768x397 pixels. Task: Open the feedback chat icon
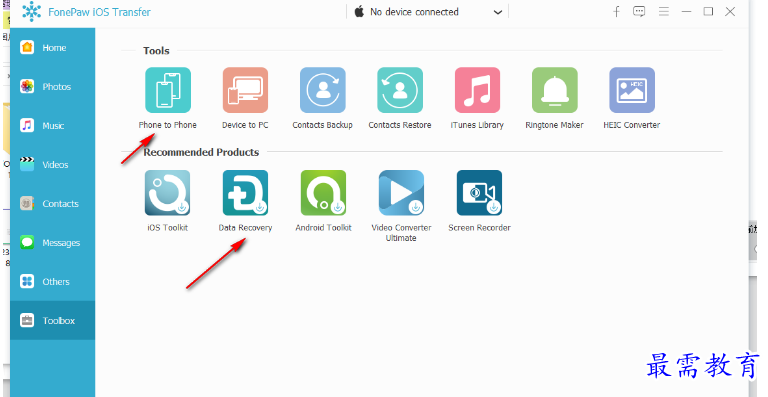tap(639, 12)
